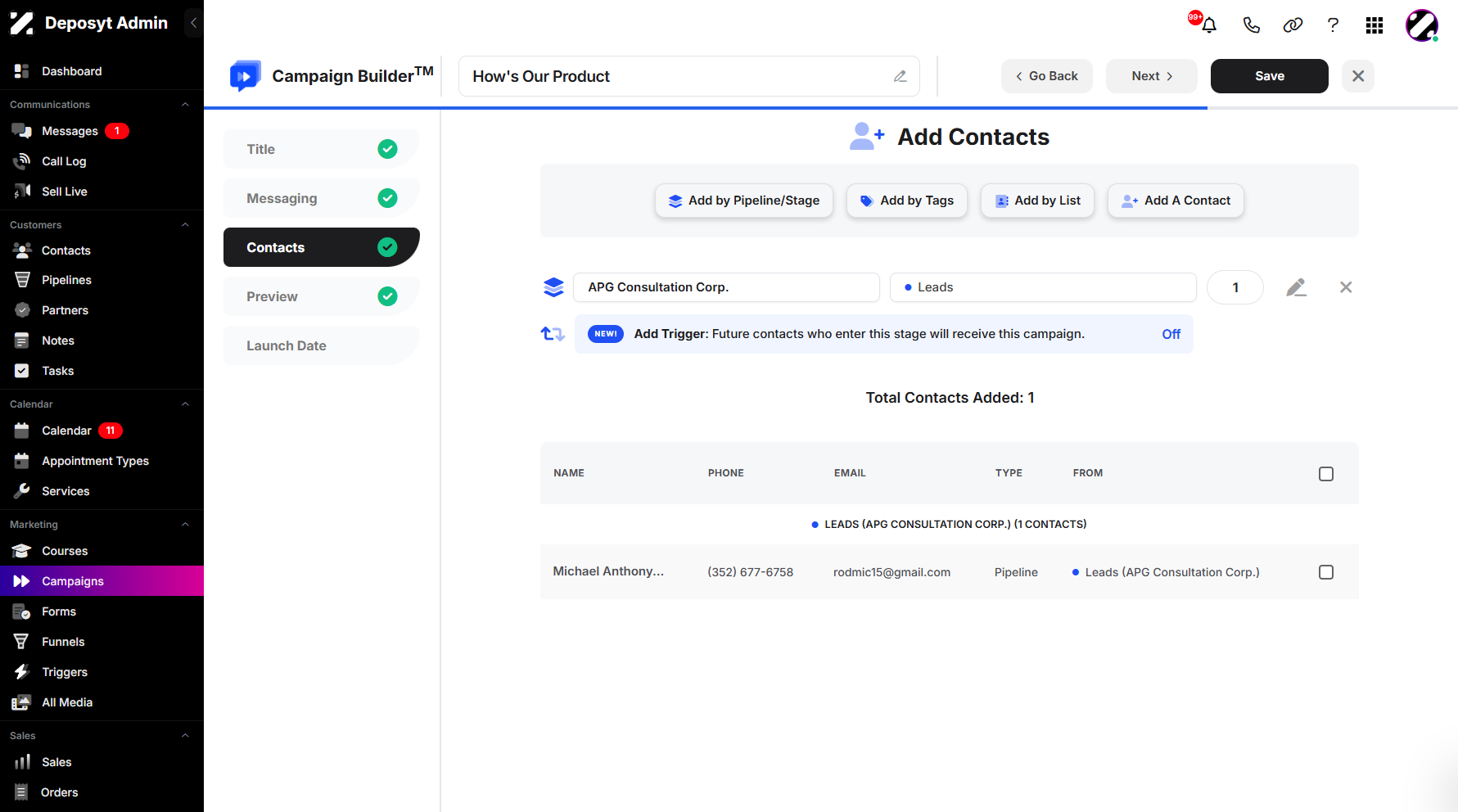1458x812 pixels.
Task: Open Campaigns in the sidebar
Action: 102,581
